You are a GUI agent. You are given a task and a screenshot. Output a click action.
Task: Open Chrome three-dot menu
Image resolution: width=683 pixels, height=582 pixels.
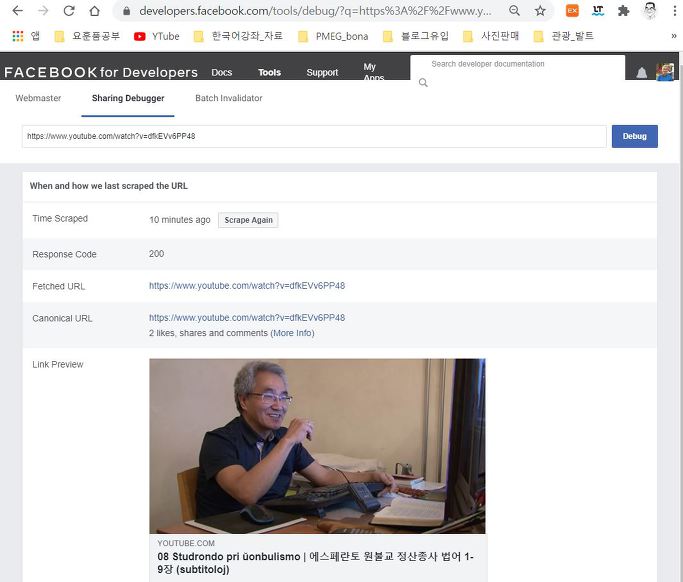(x=674, y=11)
